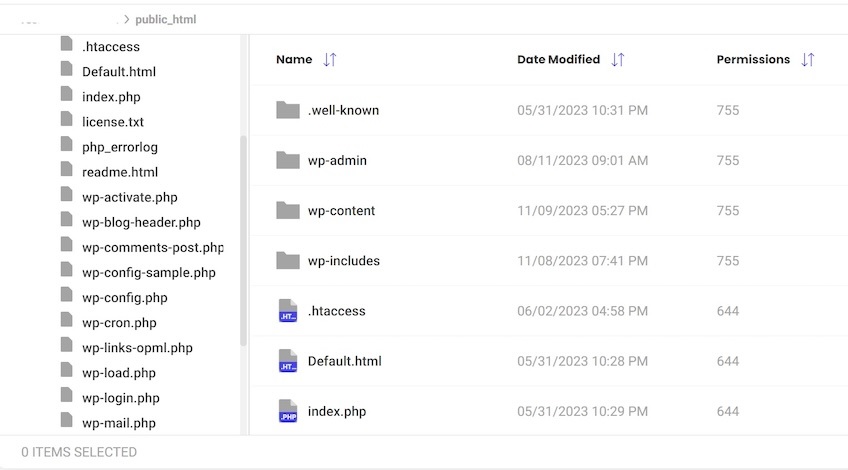Click the wp-content folder name in table

341,210
